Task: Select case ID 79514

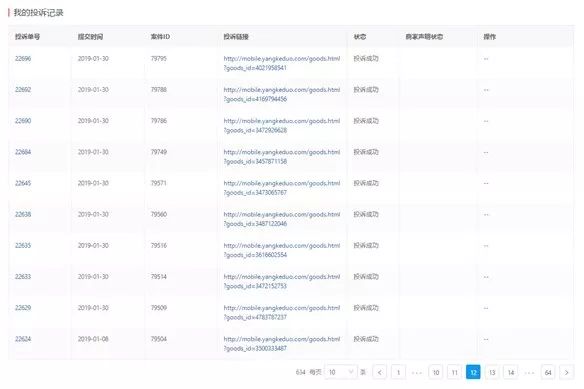Action: coord(159,276)
